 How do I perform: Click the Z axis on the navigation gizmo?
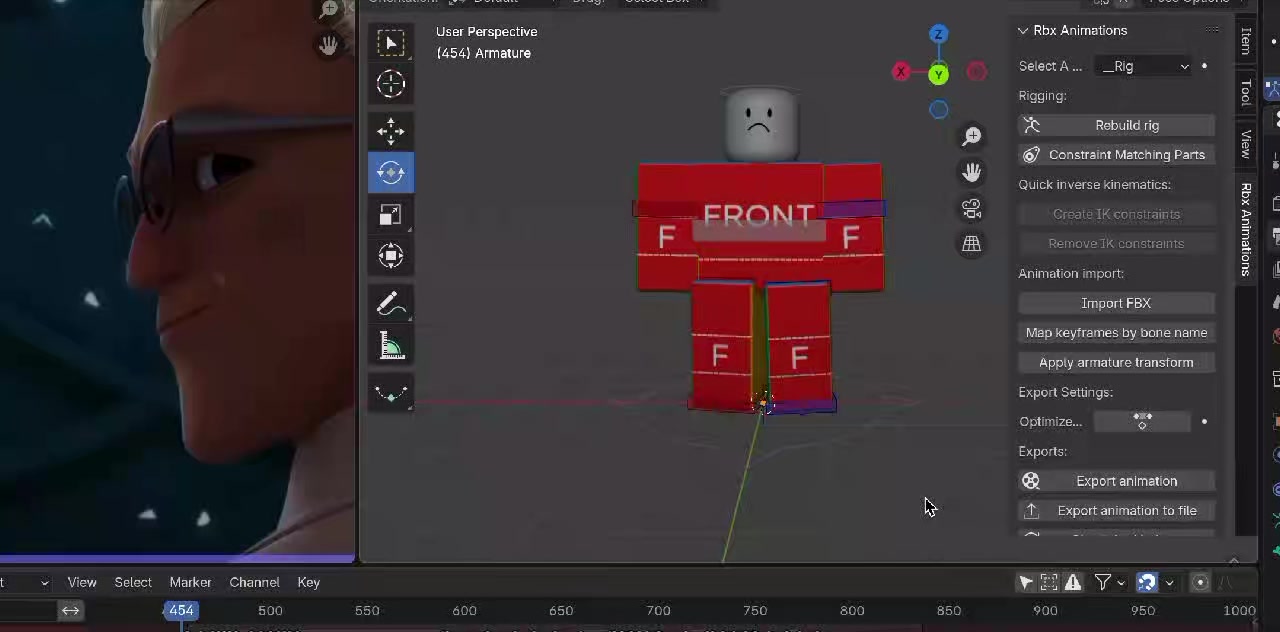(938, 35)
